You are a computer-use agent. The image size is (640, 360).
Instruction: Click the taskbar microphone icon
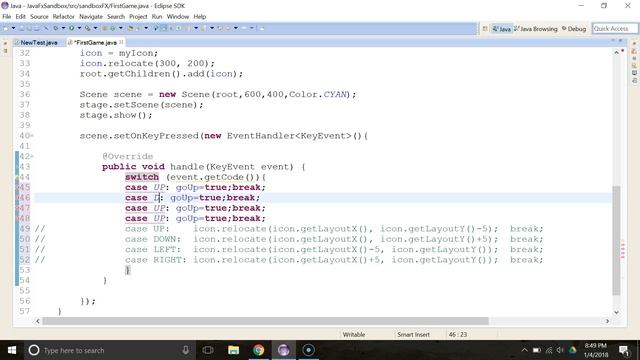(x=186, y=350)
